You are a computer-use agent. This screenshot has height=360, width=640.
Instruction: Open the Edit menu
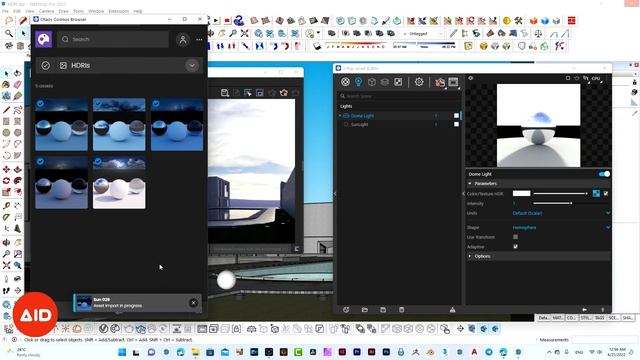coord(17,11)
